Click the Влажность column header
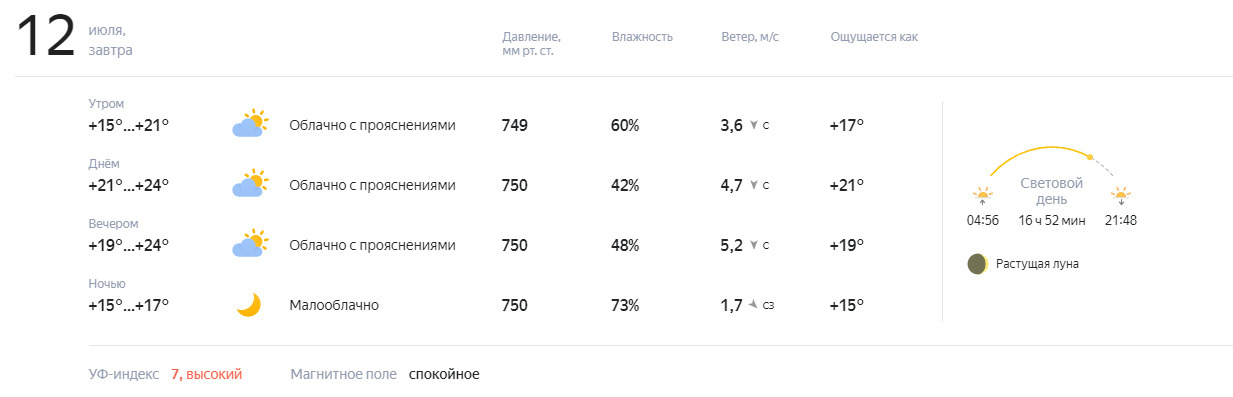The width and height of the screenshot is (1233, 397). coord(642,37)
